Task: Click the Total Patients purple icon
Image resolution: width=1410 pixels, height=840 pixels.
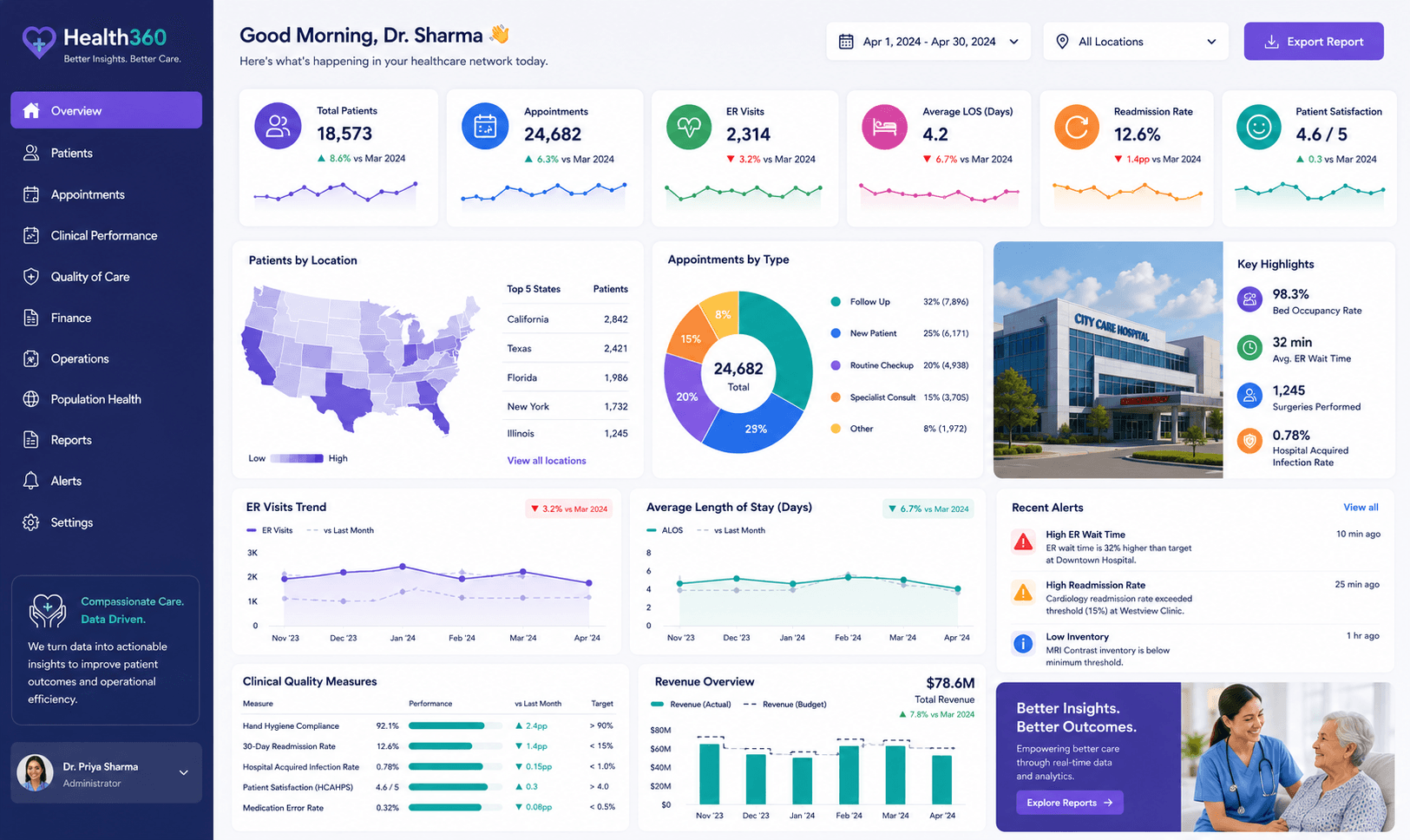Action: (x=278, y=127)
